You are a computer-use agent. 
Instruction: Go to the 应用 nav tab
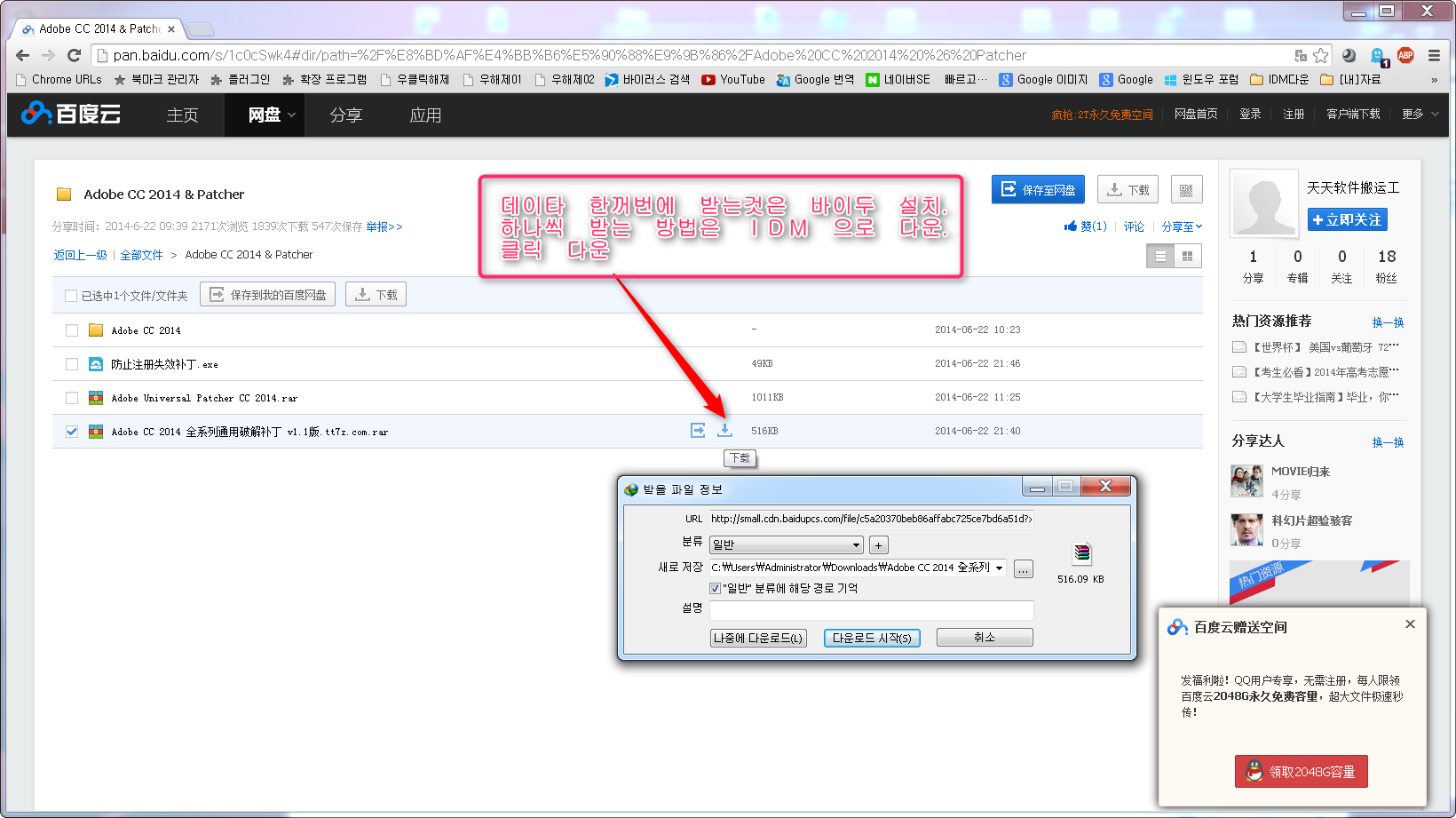pyautogui.click(x=425, y=115)
